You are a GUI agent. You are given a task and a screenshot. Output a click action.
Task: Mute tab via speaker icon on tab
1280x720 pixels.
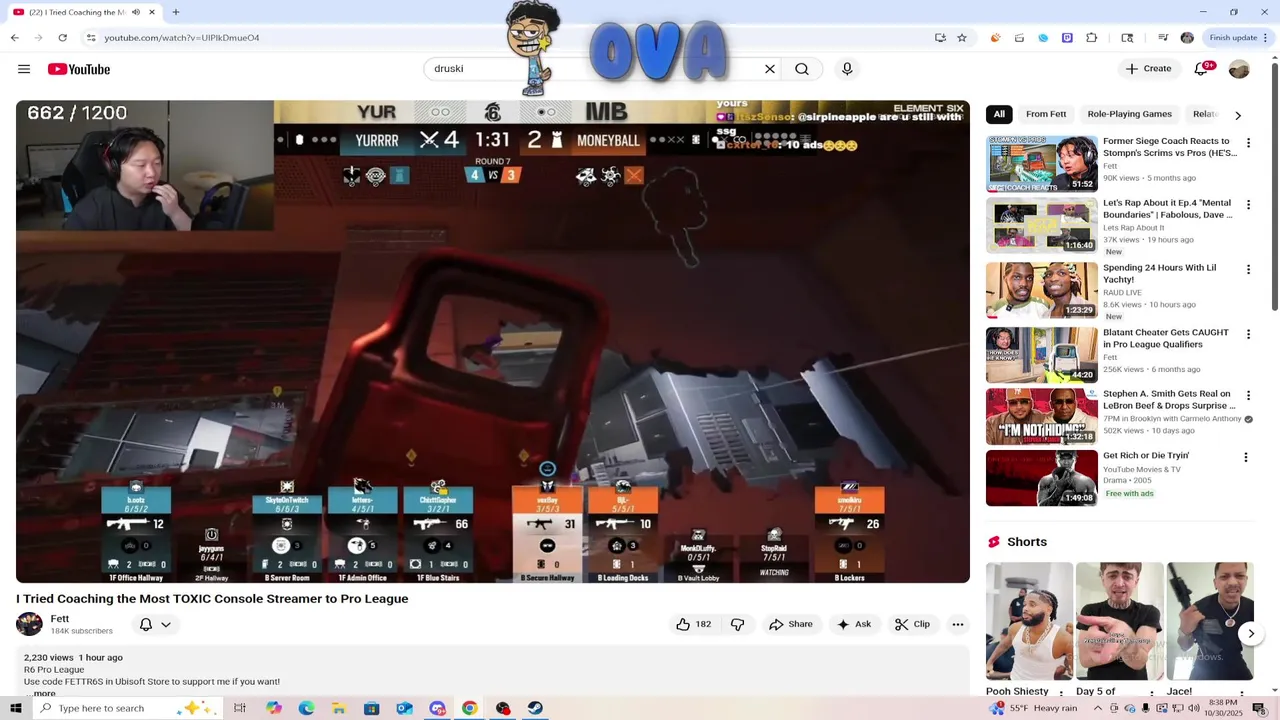136,12
